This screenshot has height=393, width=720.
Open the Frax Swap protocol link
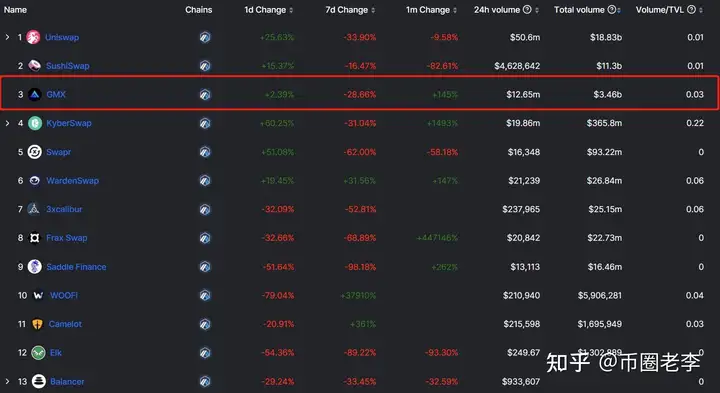point(67,238)
